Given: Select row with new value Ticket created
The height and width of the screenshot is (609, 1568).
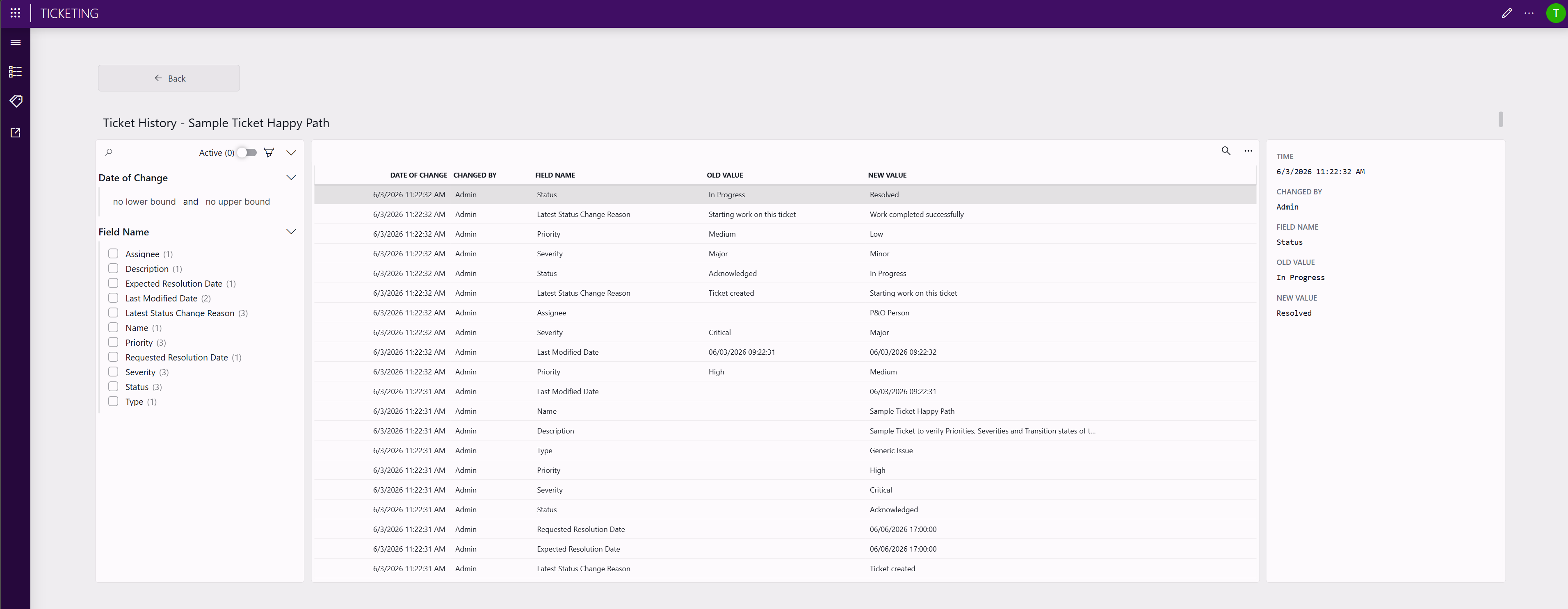Looking at the screenshot, I should click(x=785, y=569).
